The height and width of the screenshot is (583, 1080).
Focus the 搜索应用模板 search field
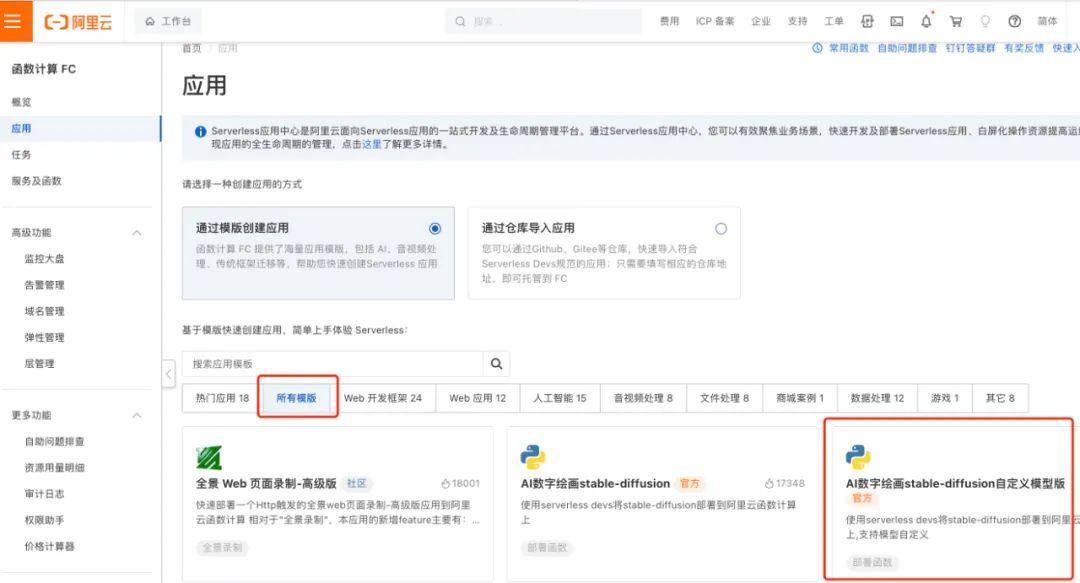332,363
